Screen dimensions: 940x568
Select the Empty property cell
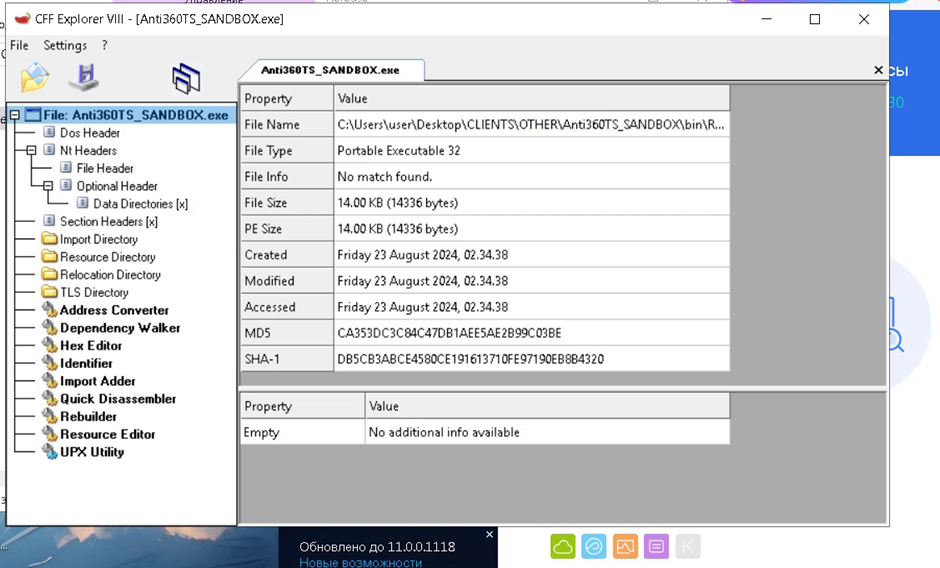tap(302, 432)
